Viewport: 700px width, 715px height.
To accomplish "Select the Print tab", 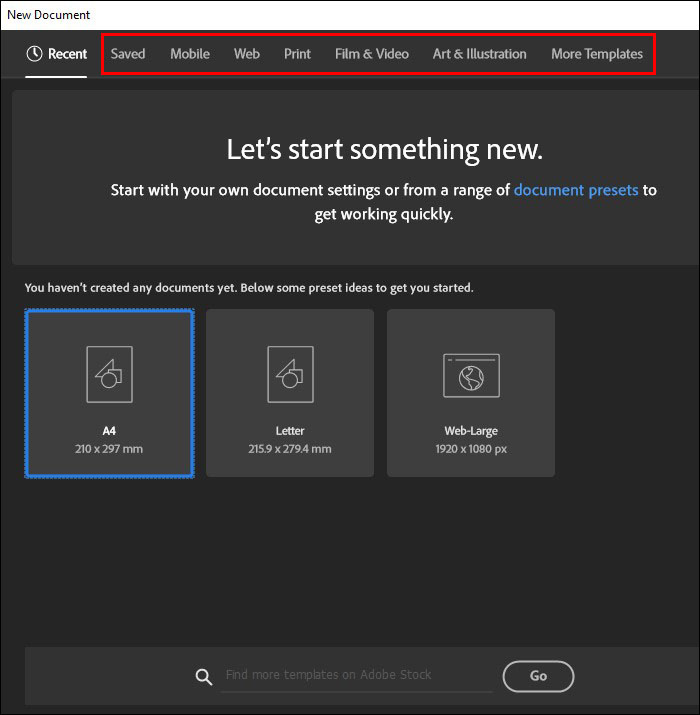I will coord(297,54).
